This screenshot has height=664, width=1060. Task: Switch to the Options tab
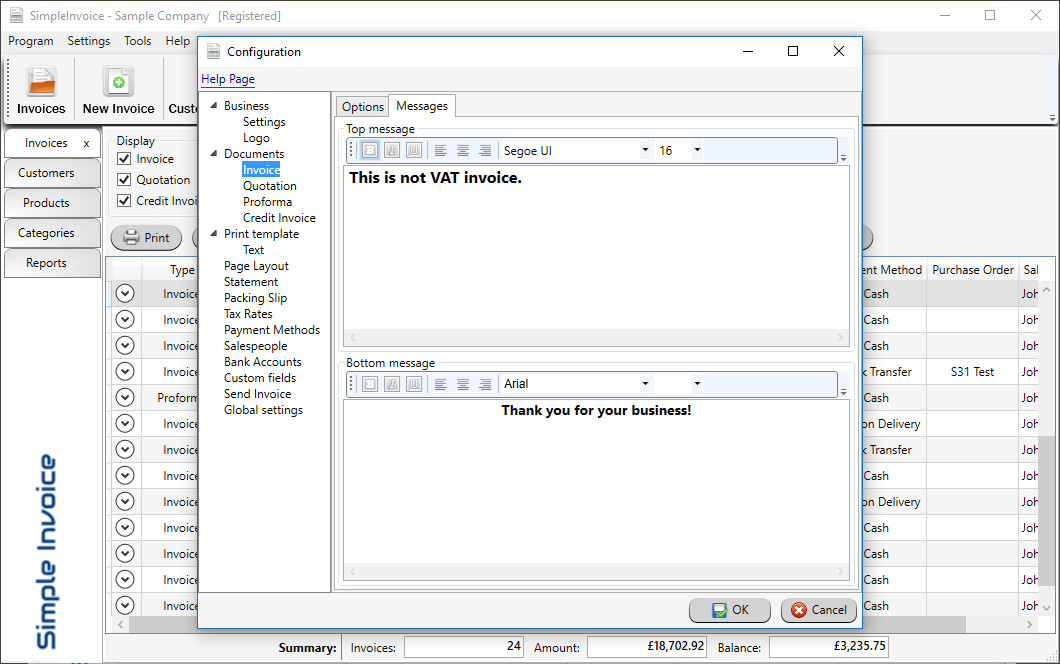coord(362,107)
